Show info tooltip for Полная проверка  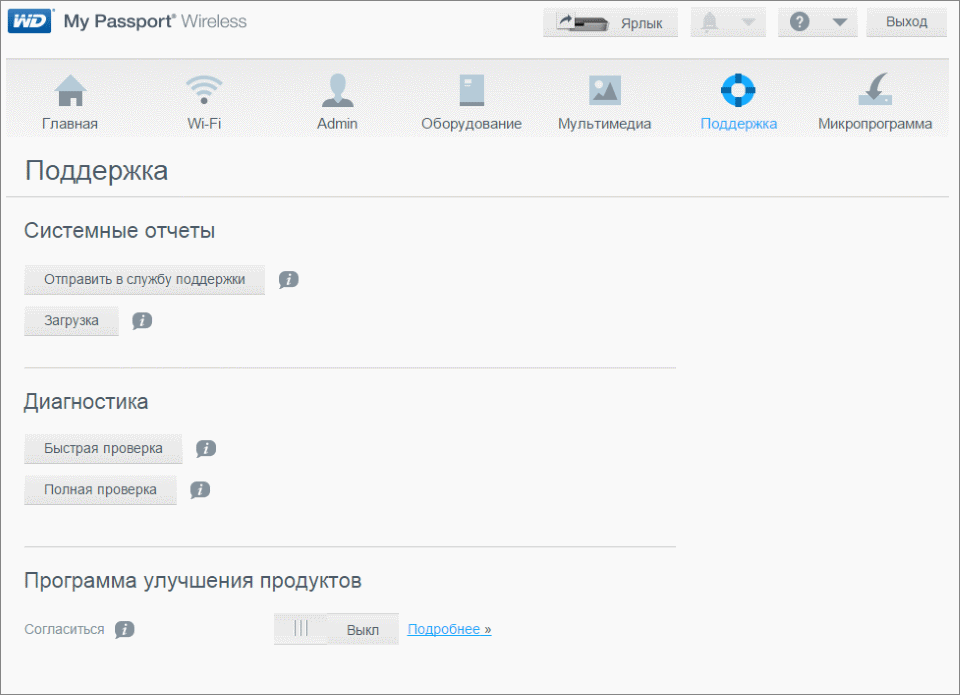pos(200,490)
